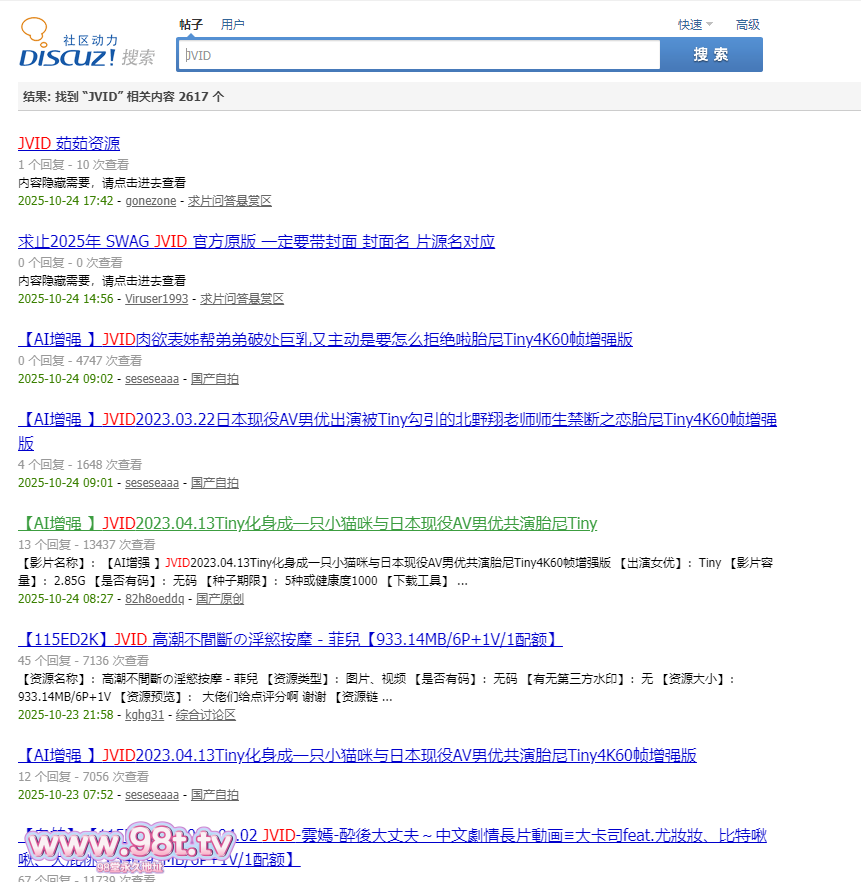Viewport: 861px width, 882px height.
Task: Open 求片问答悬赏区 forum from first result
Action: pos(229,201)
